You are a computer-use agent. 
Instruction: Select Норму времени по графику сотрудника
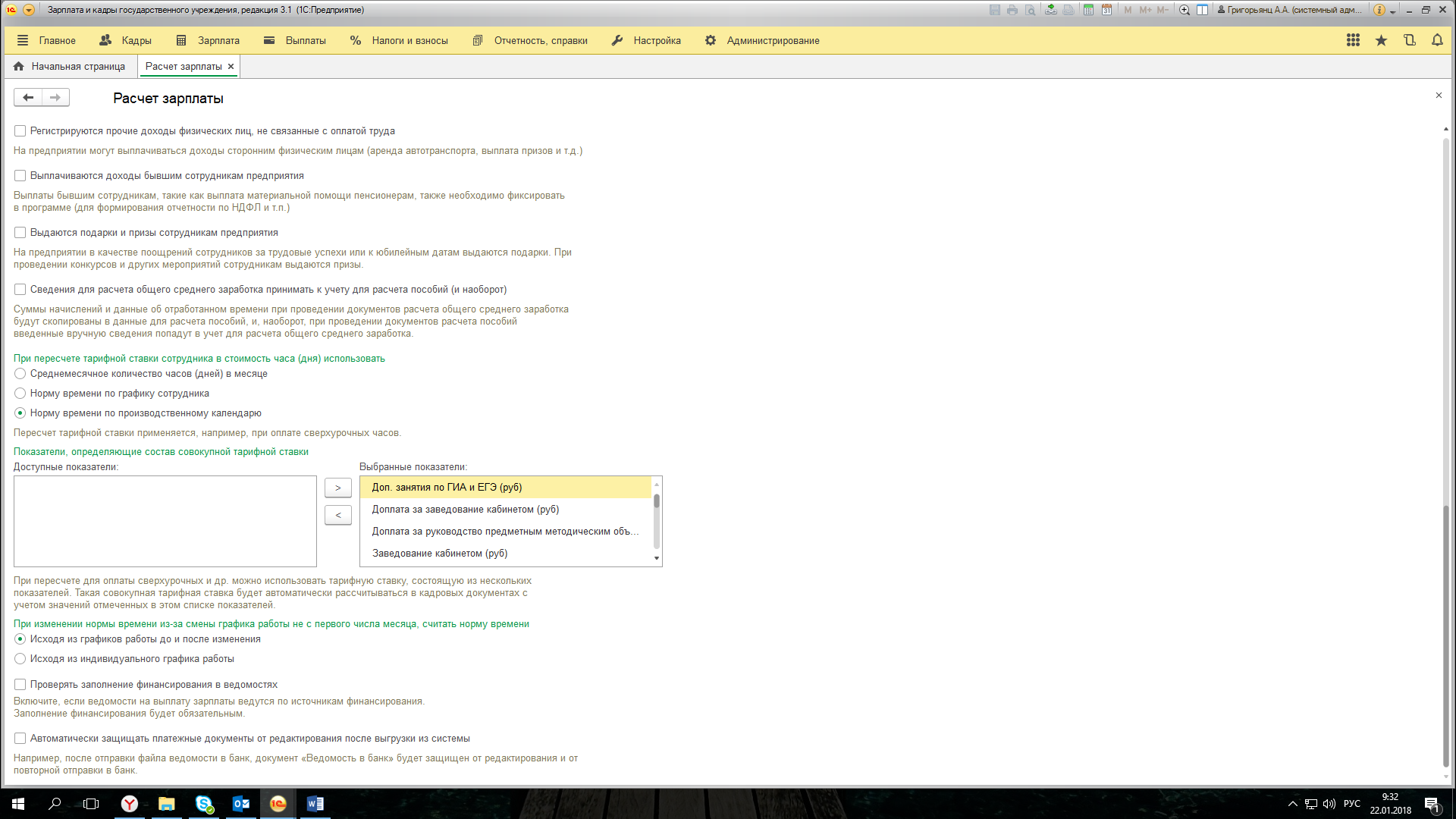pyautogui.click(x=20, y=394)
